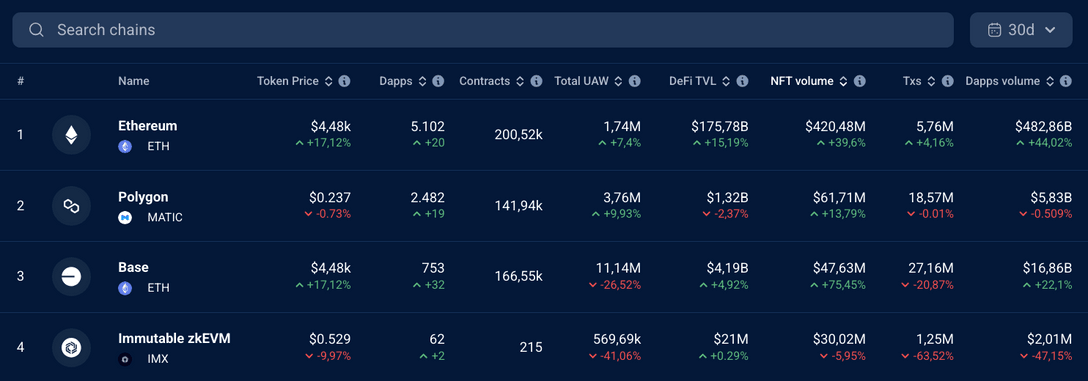Viewport: 1088px width, 381px height.
Task: Open the Ethereum chain name link
Action: click(x=148, y=126)
